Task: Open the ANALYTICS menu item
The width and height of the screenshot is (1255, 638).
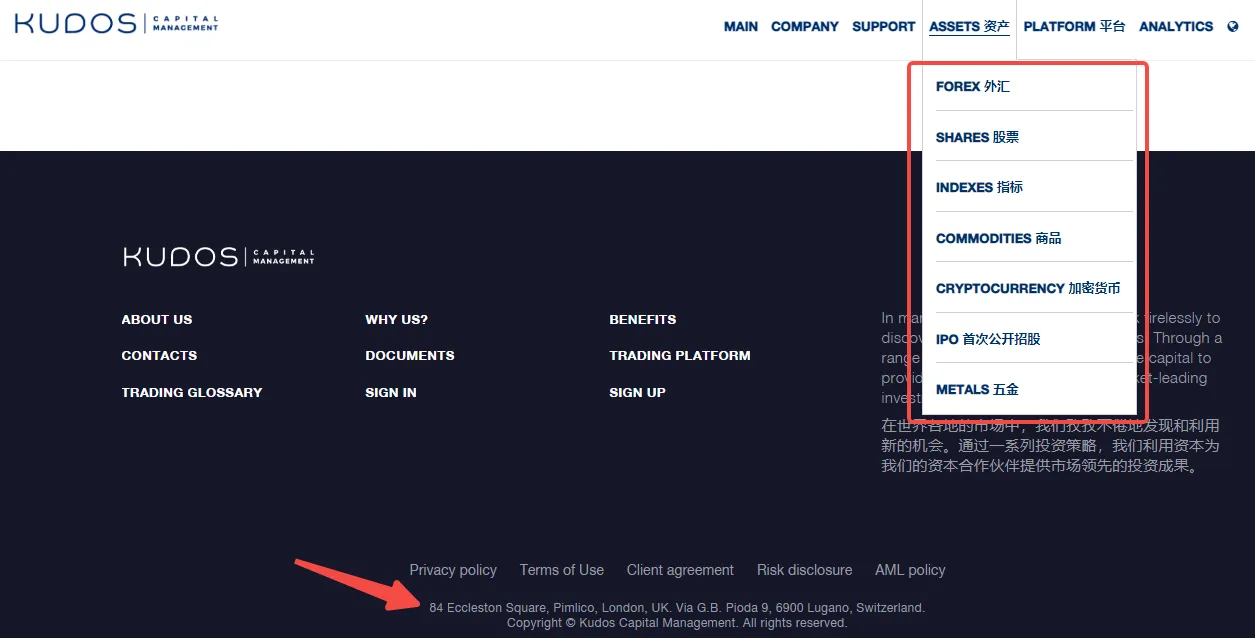Action: tap(1176, 27)
